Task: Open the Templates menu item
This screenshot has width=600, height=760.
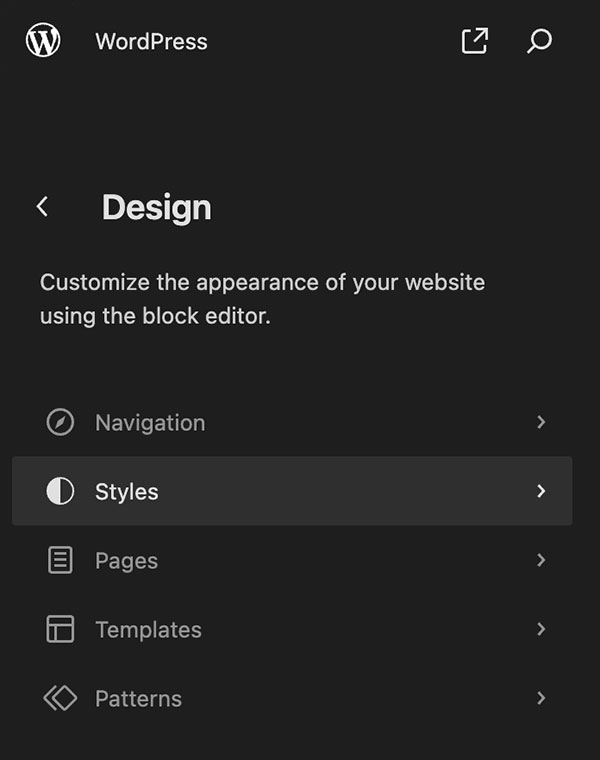Action: click(x=292, y=629)
